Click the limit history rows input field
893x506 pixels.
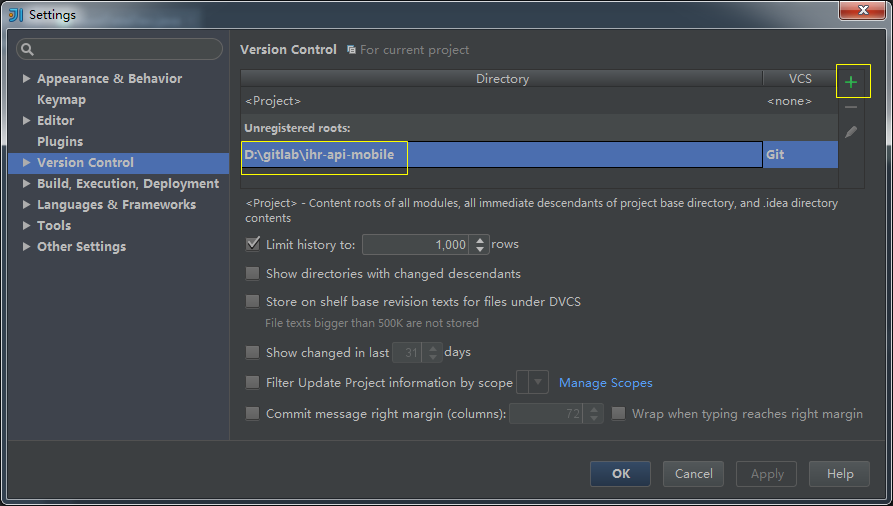(416, 244)
